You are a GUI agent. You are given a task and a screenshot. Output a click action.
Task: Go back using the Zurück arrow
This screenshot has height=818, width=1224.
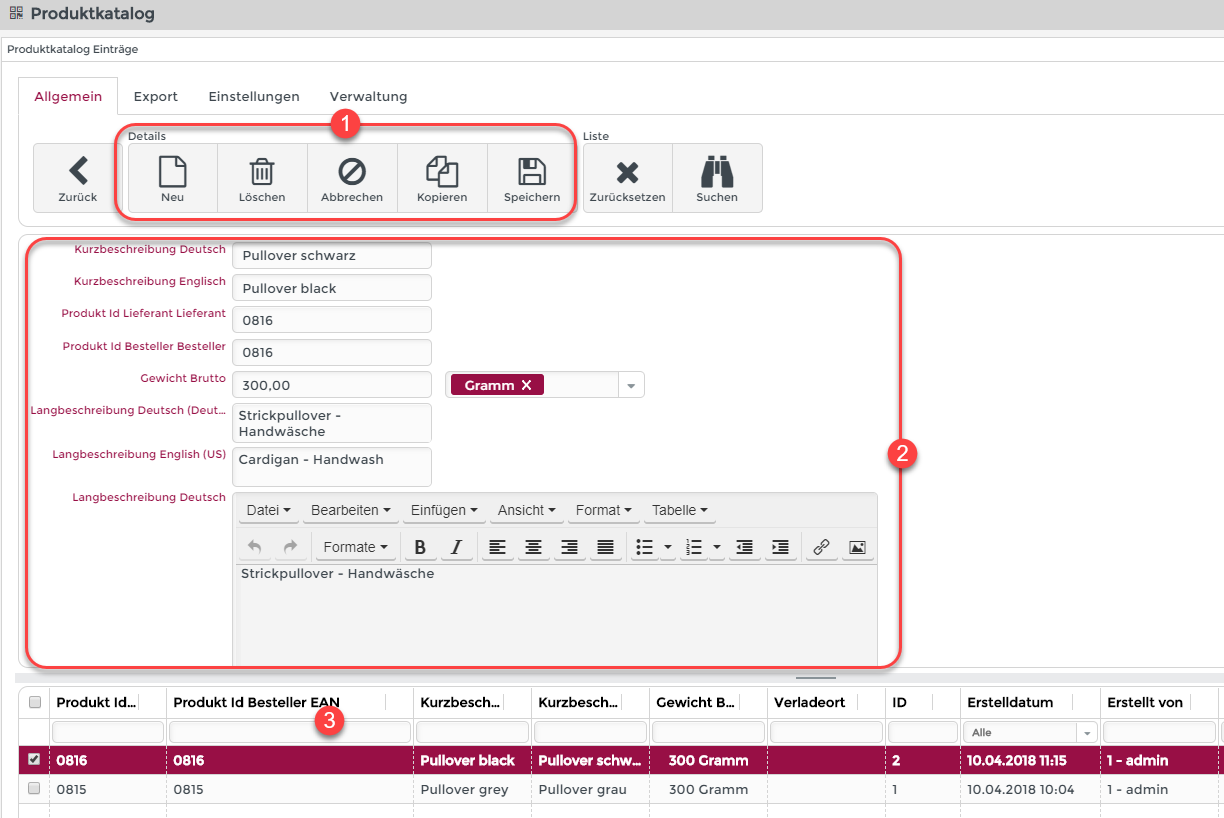coord(78,172)
